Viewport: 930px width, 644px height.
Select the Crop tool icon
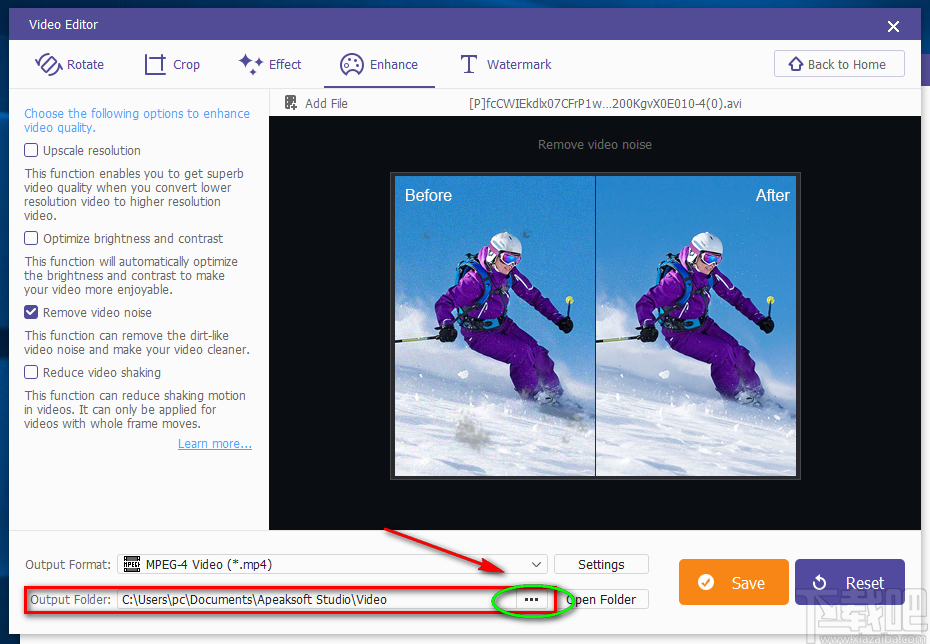(x=155, y=64)
